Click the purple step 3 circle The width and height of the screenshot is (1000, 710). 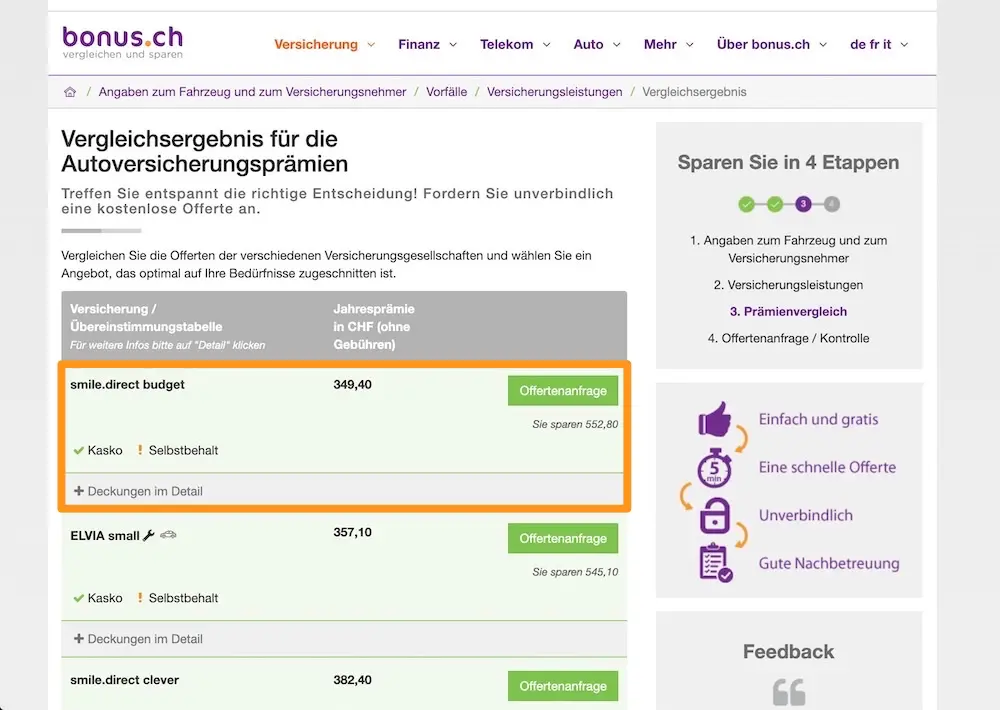coord(803,204)
